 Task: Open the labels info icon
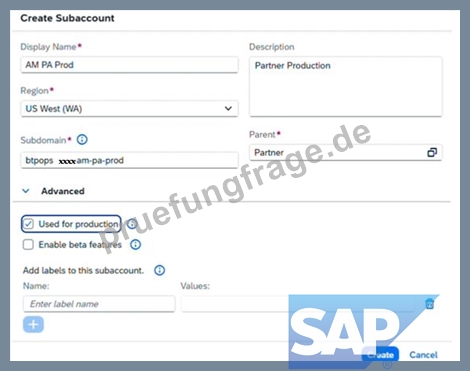159,270
